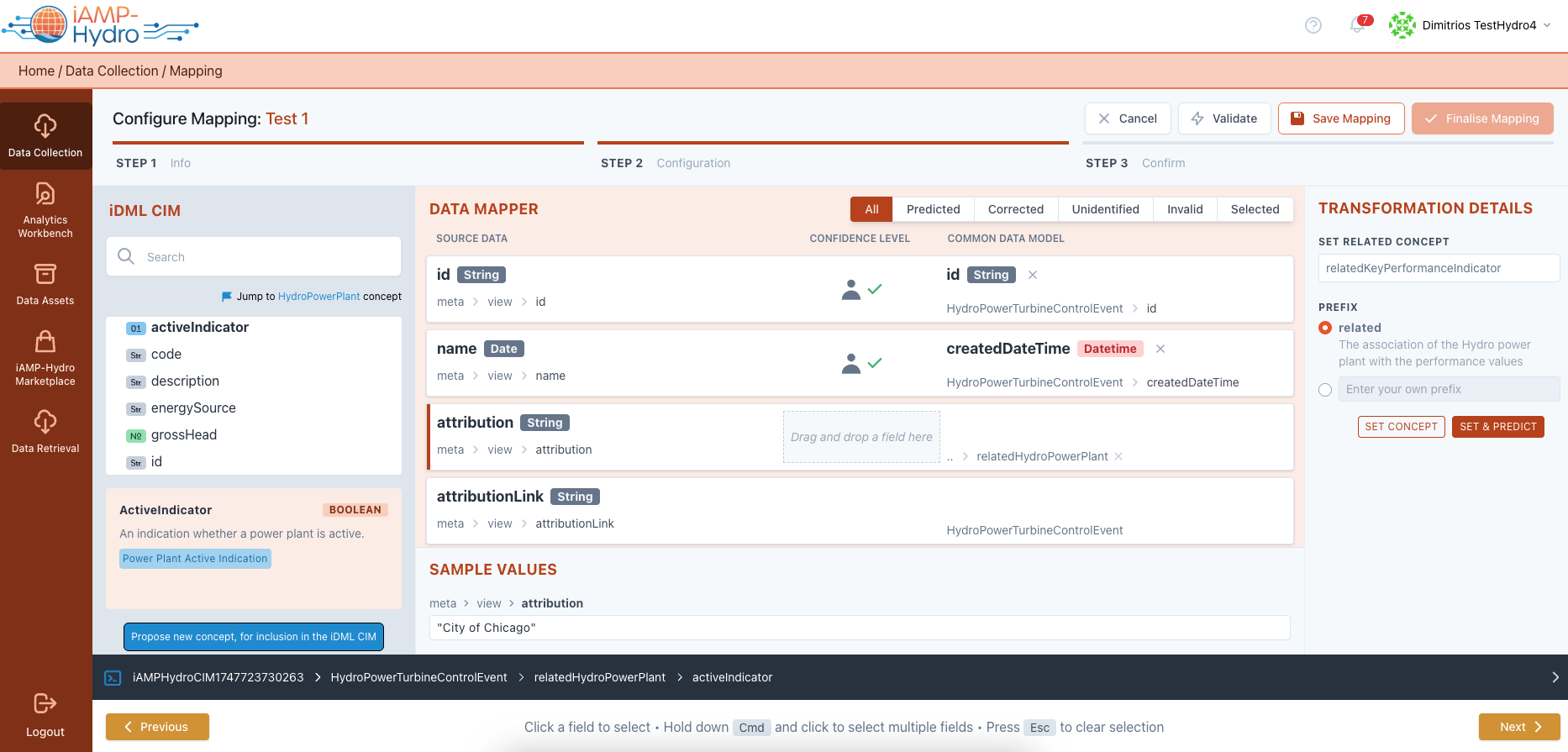Image resolution: width=1568 pixels, height=752 pixels.
Task: Go to Data Assets section
Action: (45, 284)
